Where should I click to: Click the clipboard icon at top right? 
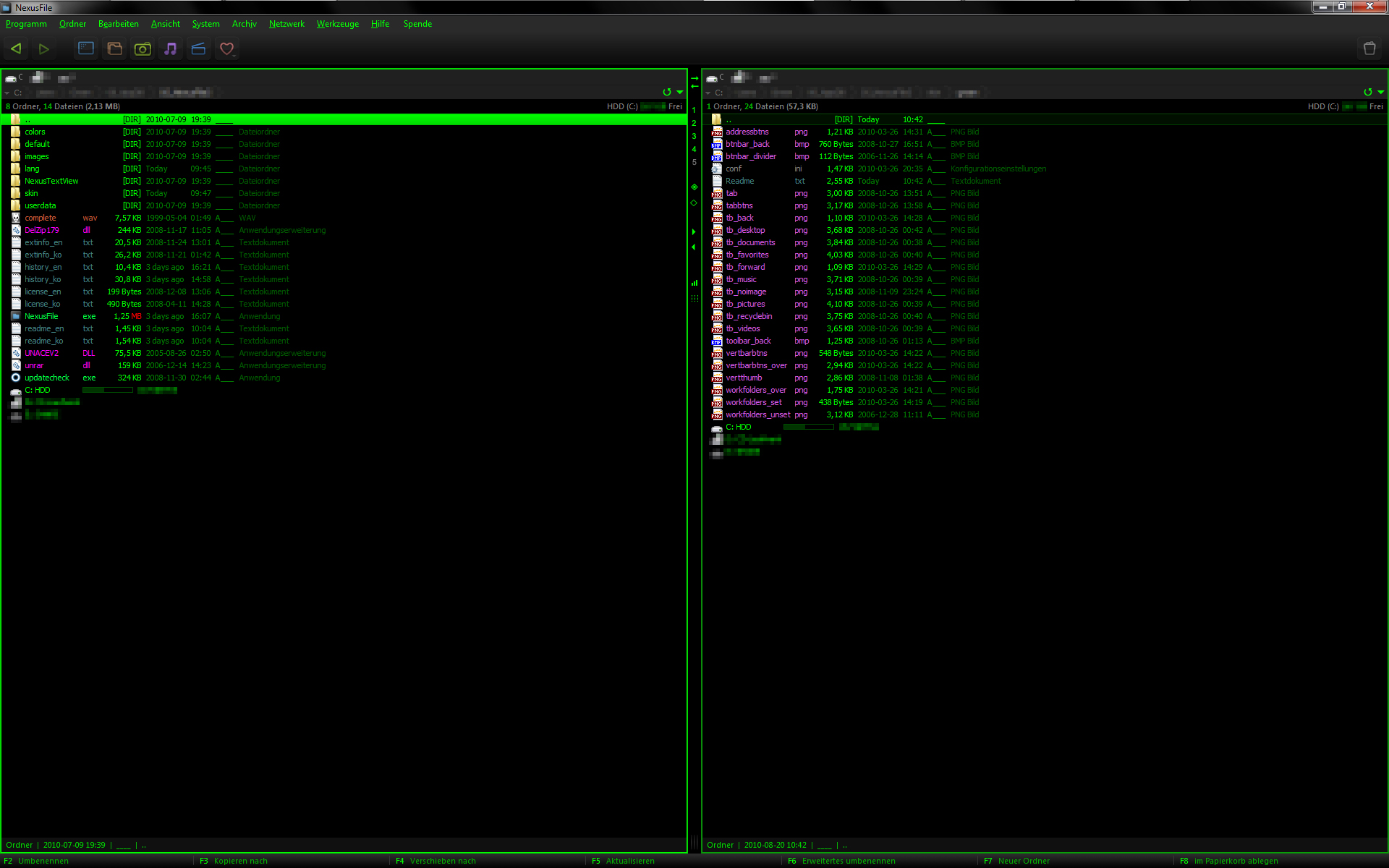click(1369, 48)
